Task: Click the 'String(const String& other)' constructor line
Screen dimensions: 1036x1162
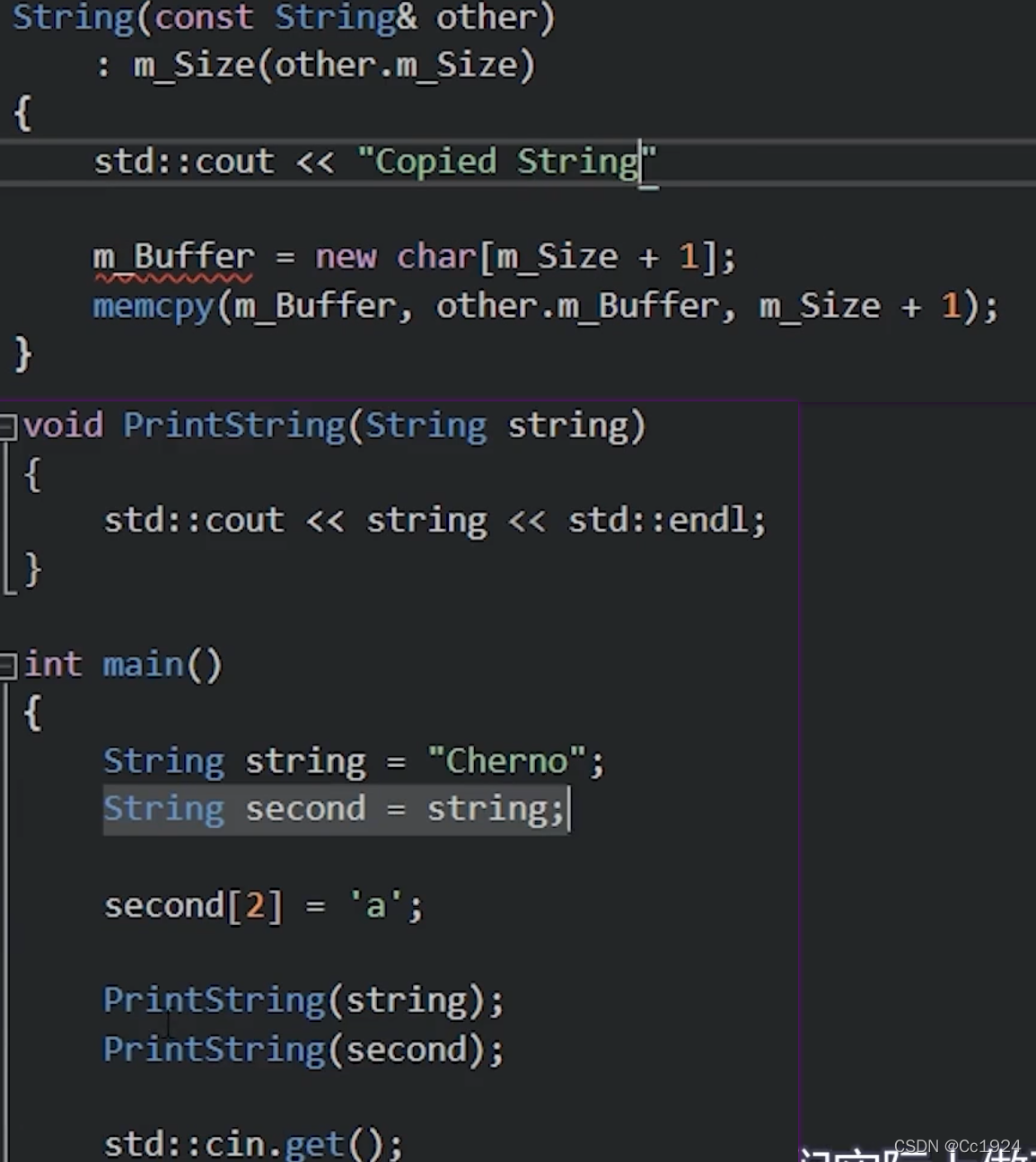Action: coord(284,18)
